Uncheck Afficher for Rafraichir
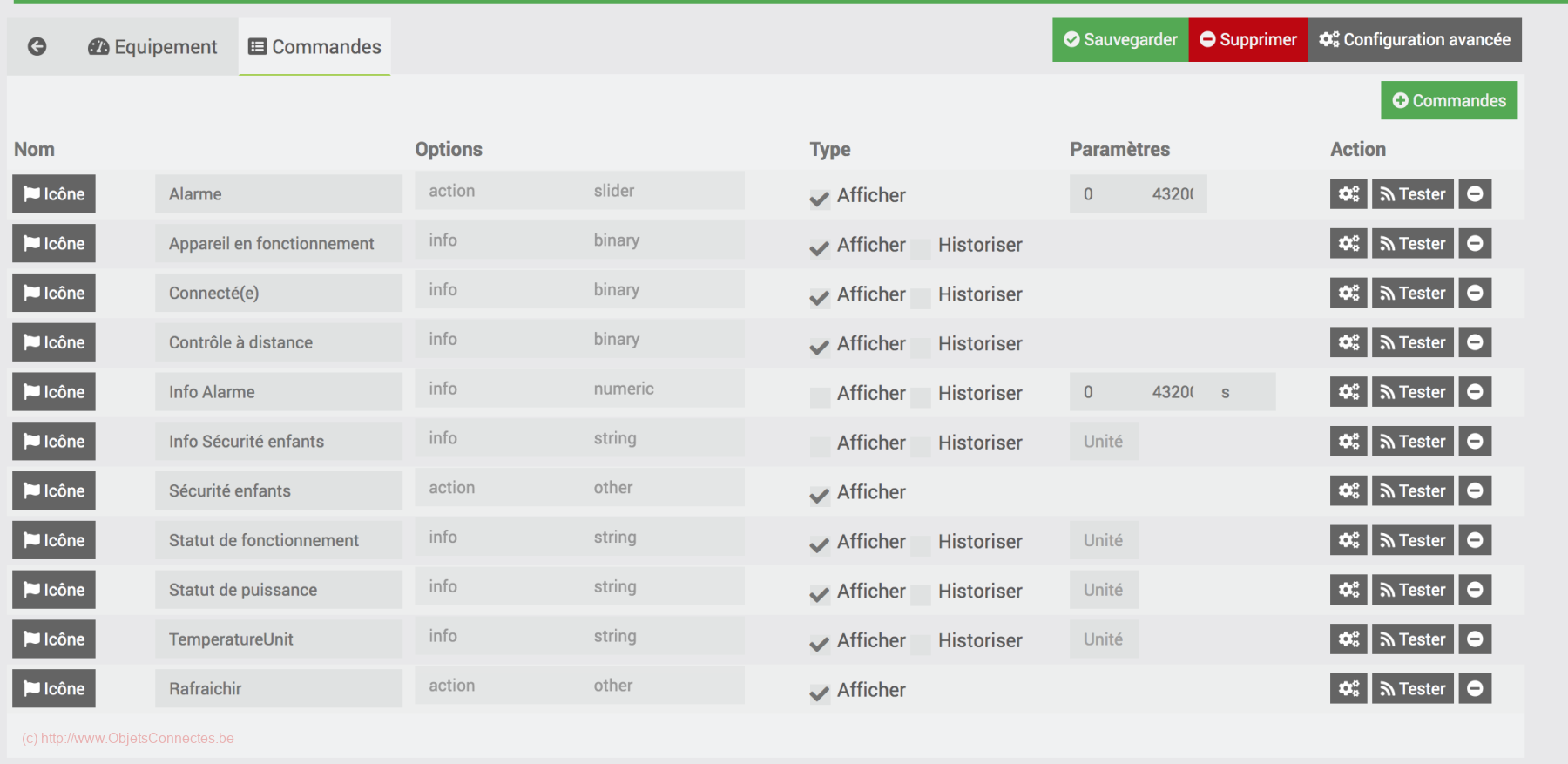The height and width of the screenshot is (764, 1568). pos(820,693)
